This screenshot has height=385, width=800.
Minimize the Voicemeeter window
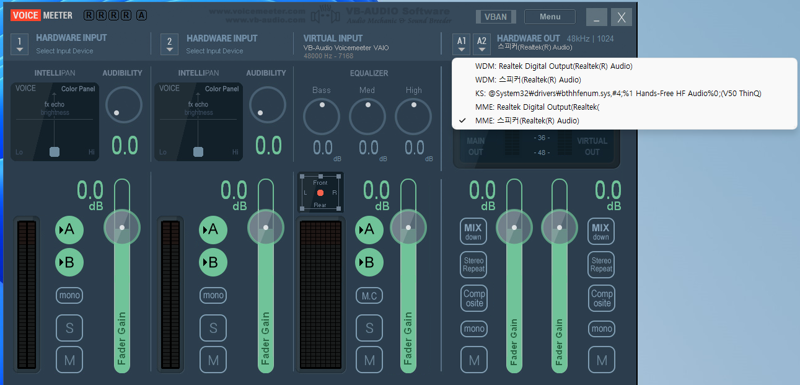(596, 17)
